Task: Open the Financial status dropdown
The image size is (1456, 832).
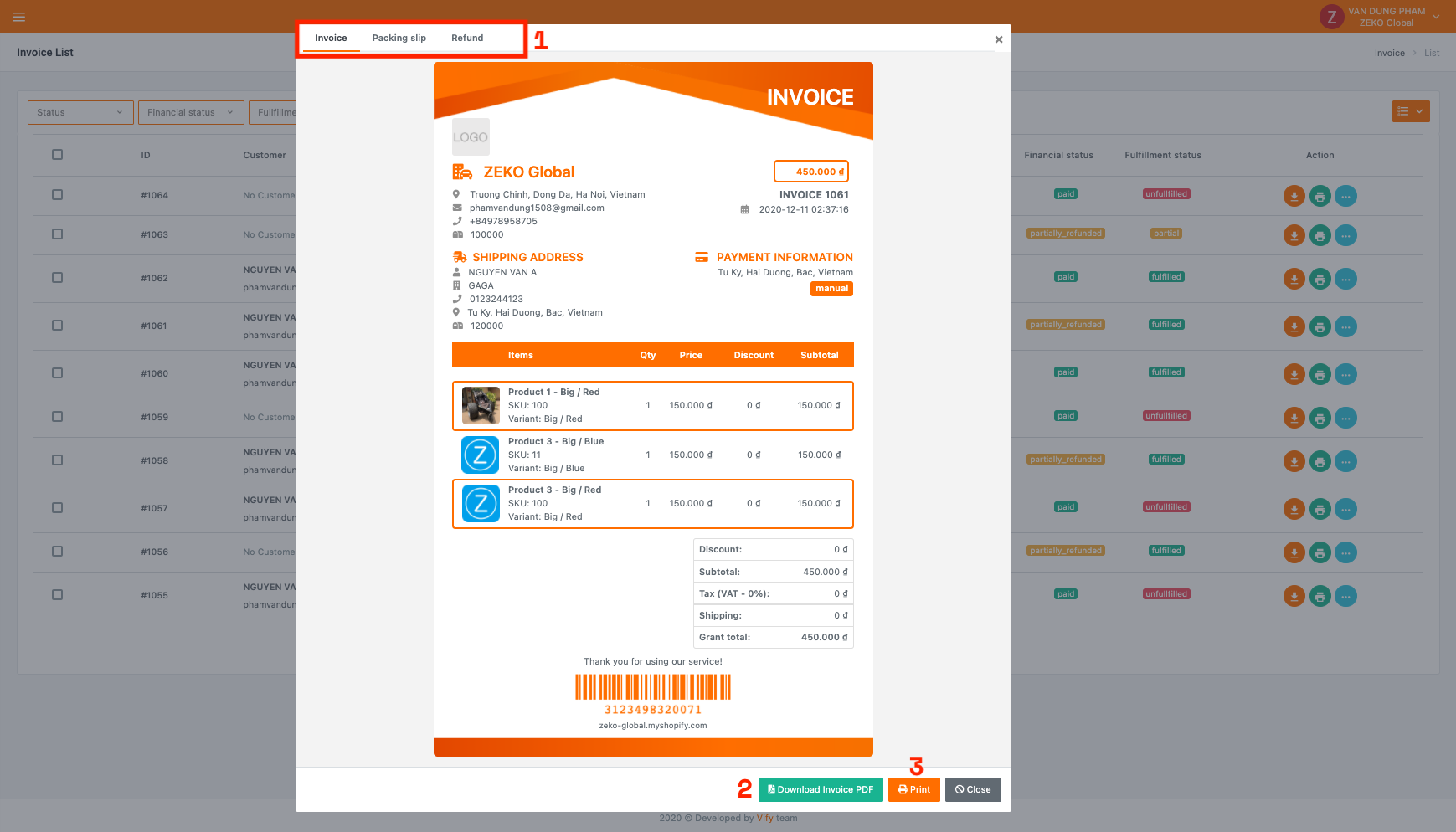Action: pyautogui.click(x=191, y=112)
